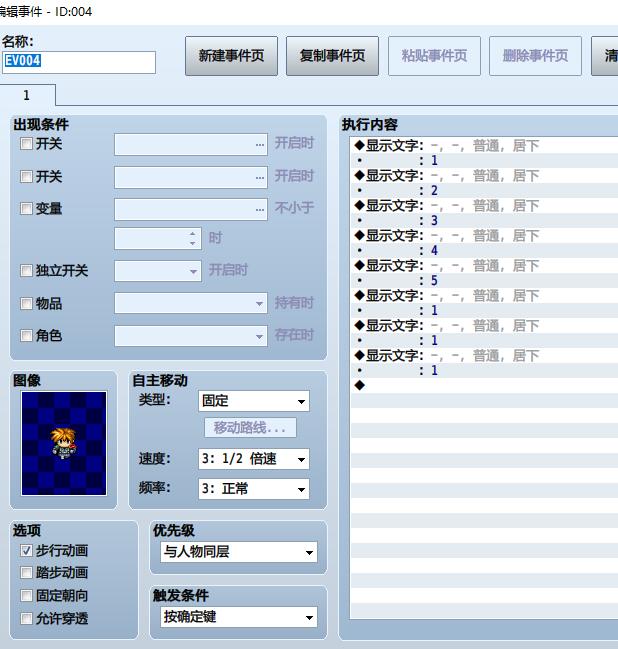618x649 pixels.
Task: Select first 显示文字 command above text 1
Action: point(484,146)
